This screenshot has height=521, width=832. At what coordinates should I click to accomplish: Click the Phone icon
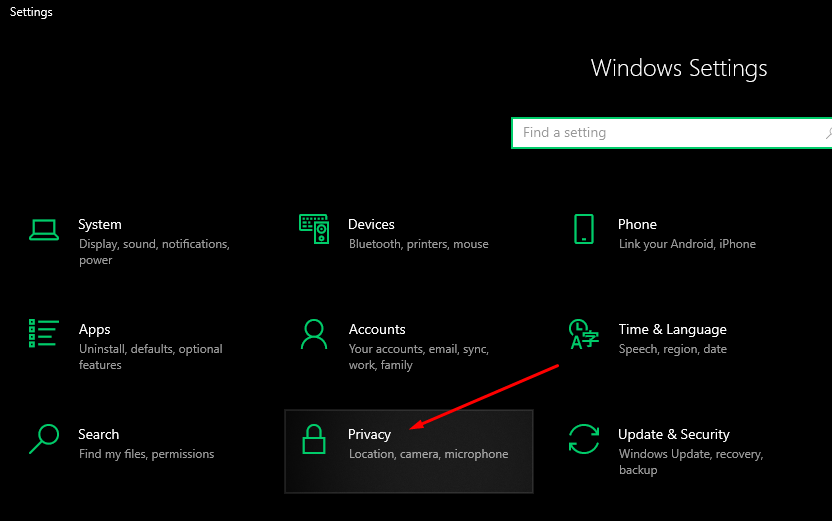pyautogui.click(x=584, y=229)
